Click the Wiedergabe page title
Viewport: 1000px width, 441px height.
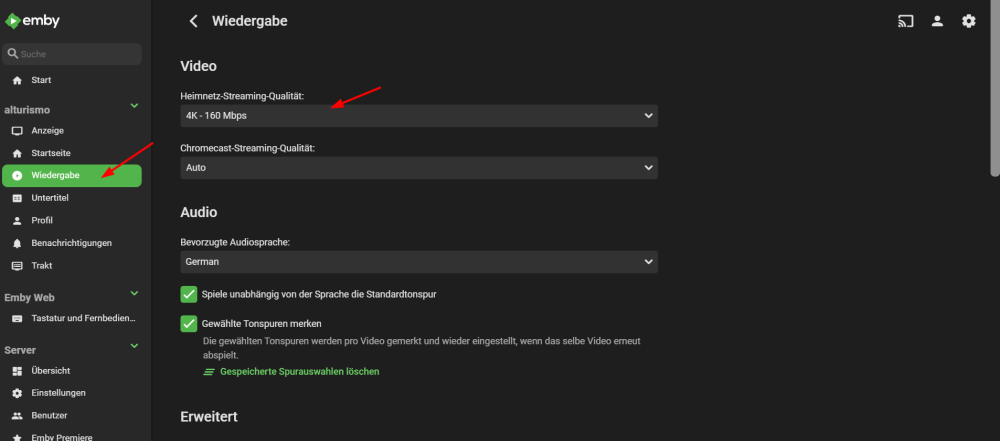point(250,21)
